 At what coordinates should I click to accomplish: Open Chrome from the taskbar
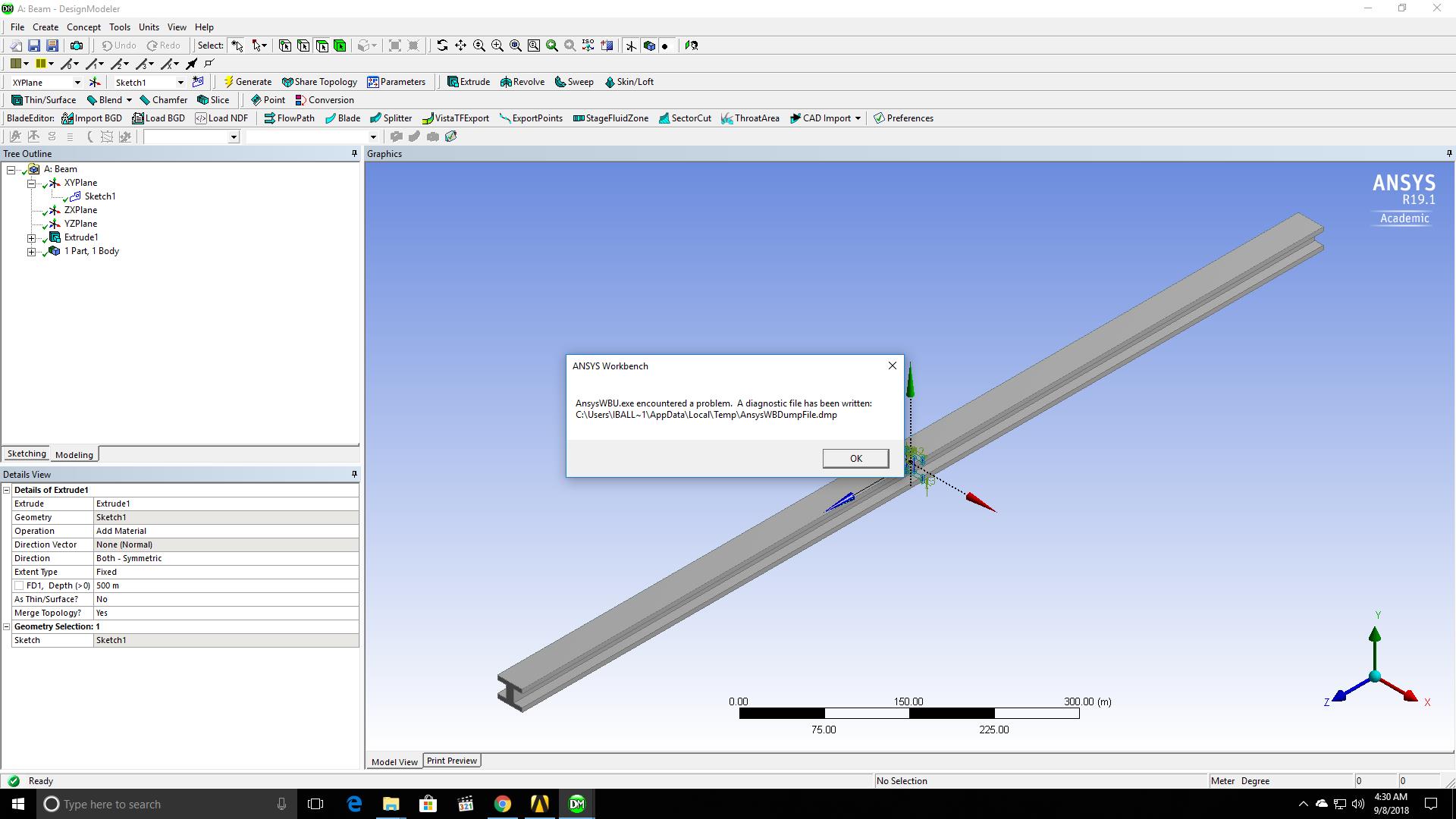click(502, 804)
